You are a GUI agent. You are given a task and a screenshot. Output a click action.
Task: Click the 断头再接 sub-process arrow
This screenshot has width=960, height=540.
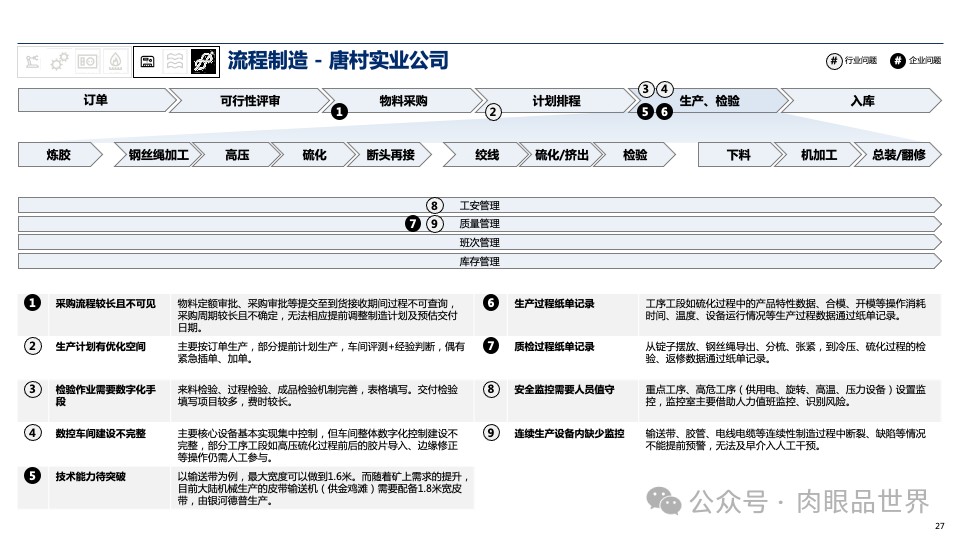click(x=391, y=155)
